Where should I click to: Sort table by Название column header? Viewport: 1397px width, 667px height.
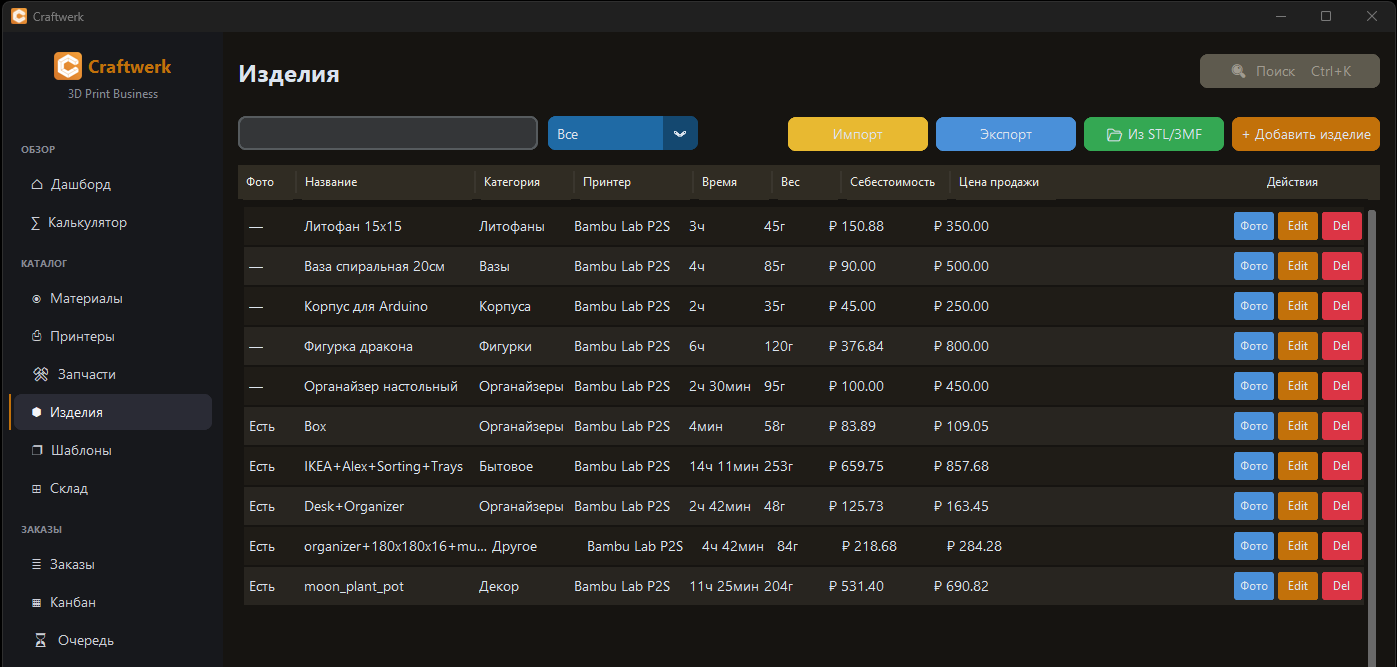(x=331, y=182)
